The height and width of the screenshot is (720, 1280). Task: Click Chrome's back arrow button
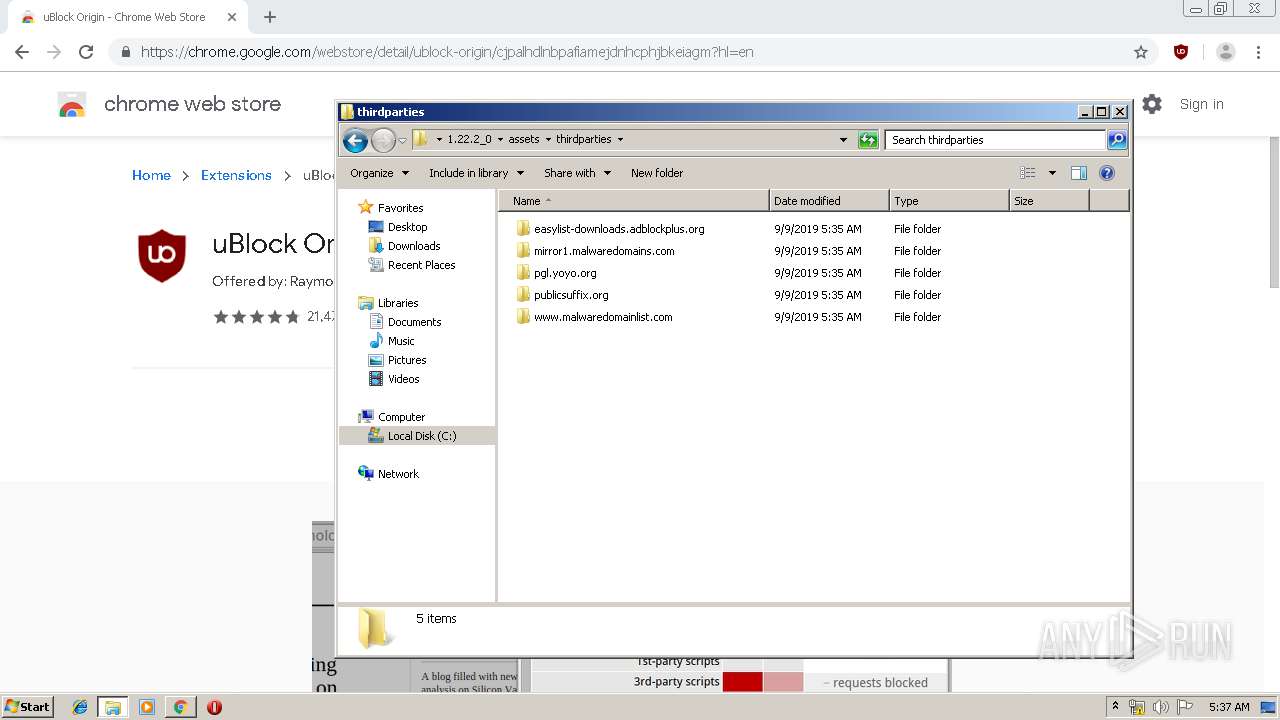[x=22, y=52]
